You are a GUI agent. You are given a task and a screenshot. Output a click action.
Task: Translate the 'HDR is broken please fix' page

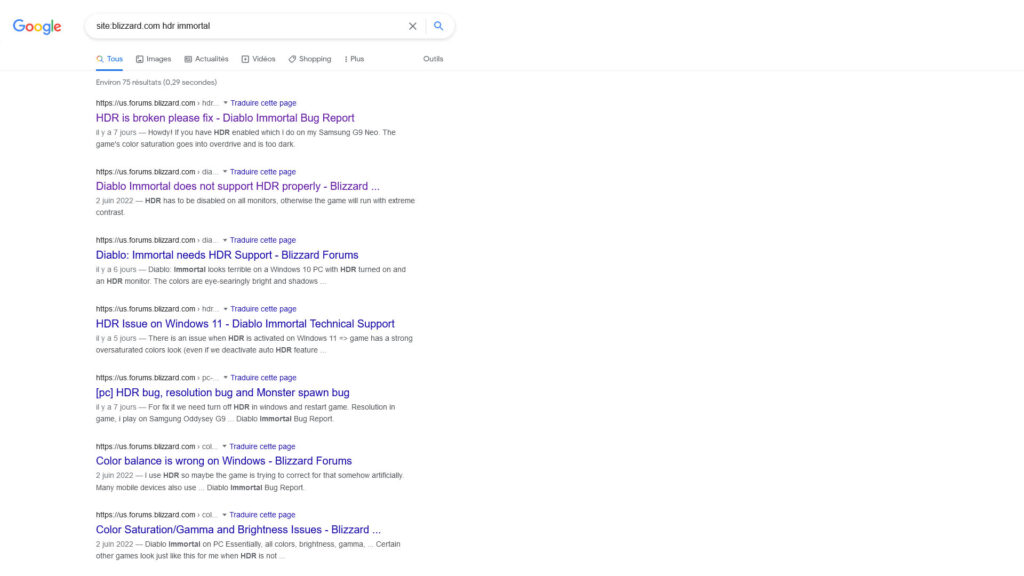(x=263, y=103)
